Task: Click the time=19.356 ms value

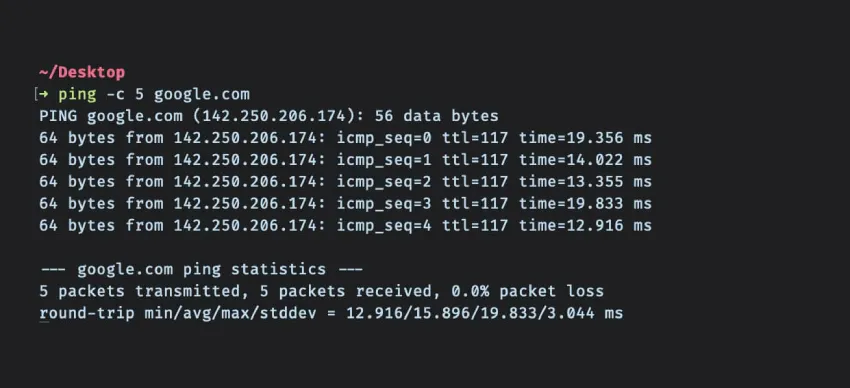Action: [x=585, y=138]
